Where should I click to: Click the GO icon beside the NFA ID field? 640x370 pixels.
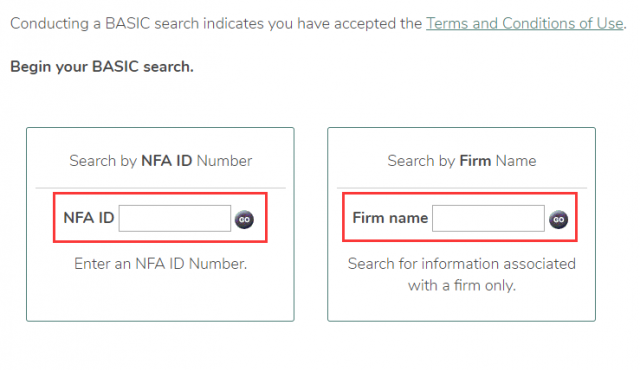click(244, 219)
